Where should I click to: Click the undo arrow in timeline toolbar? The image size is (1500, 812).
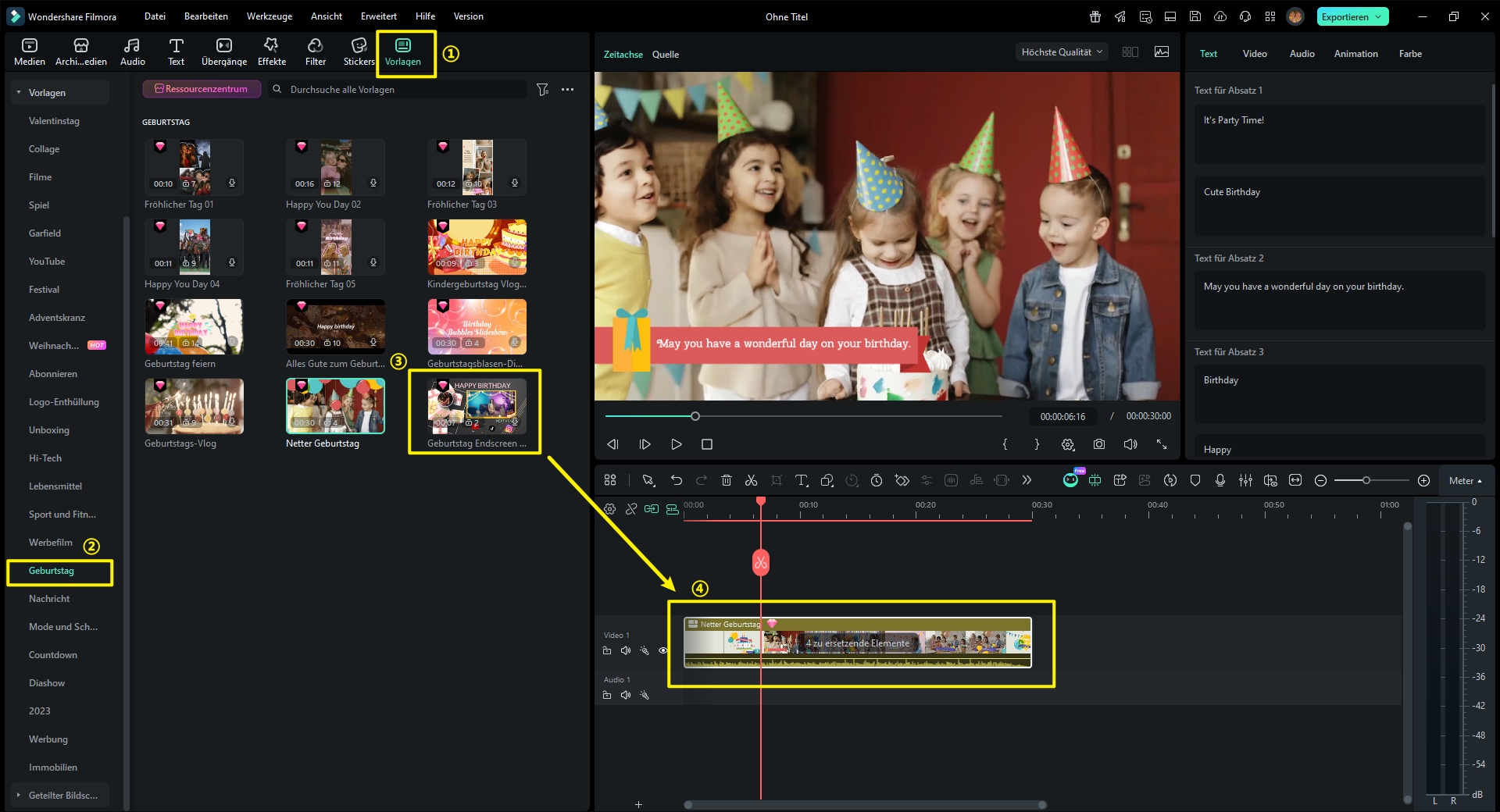[x=677, y=480]
